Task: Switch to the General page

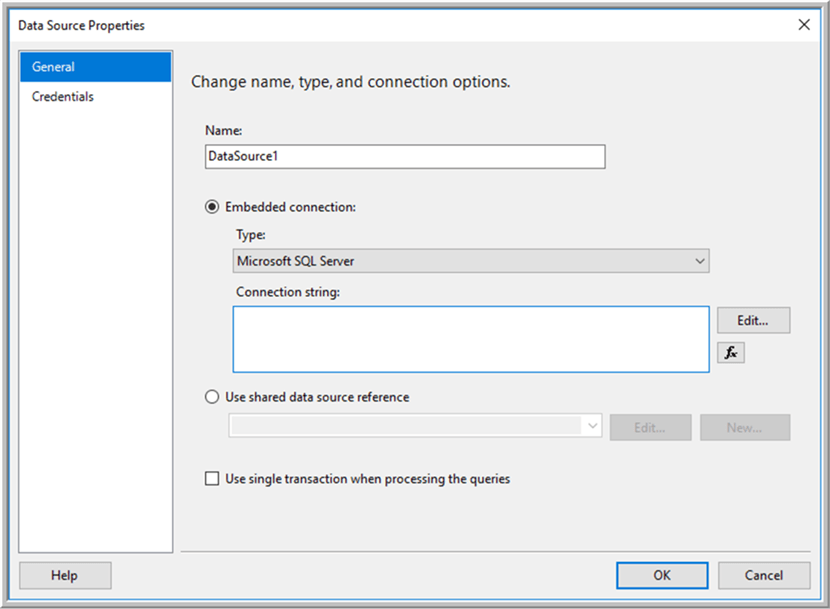Action: [x=96, y=67]
